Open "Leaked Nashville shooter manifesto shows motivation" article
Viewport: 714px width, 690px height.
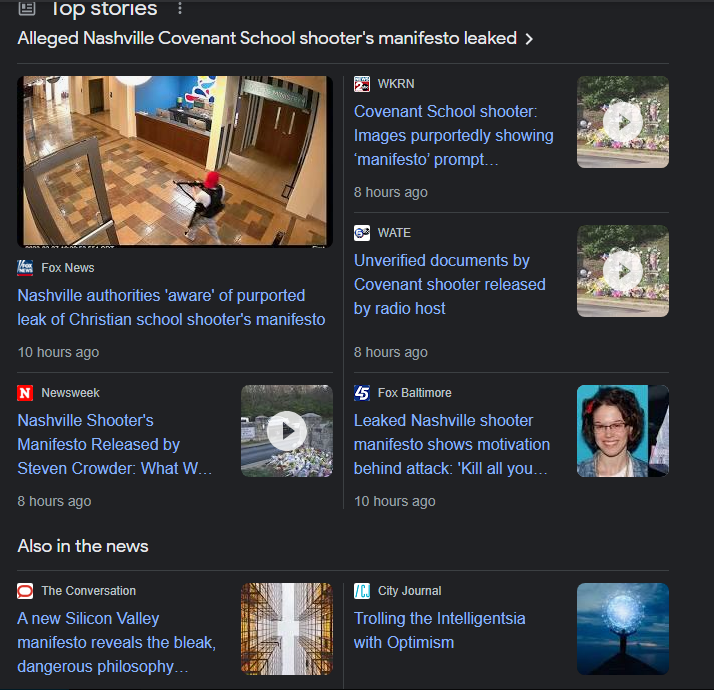[452, 444]
